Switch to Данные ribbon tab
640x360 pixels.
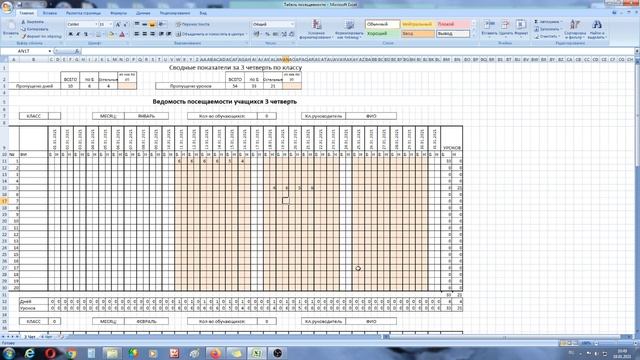point(143,13)
